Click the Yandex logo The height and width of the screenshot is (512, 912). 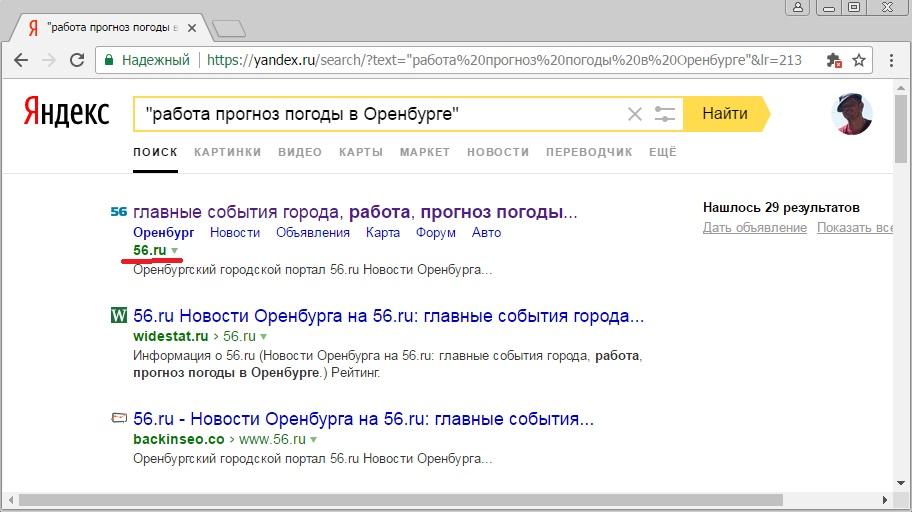66,112
